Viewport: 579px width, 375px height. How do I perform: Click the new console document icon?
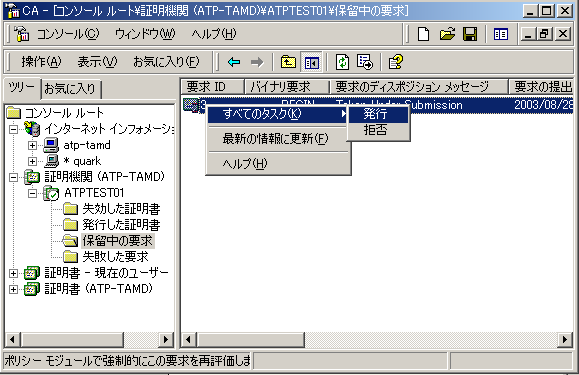[423, 34]
